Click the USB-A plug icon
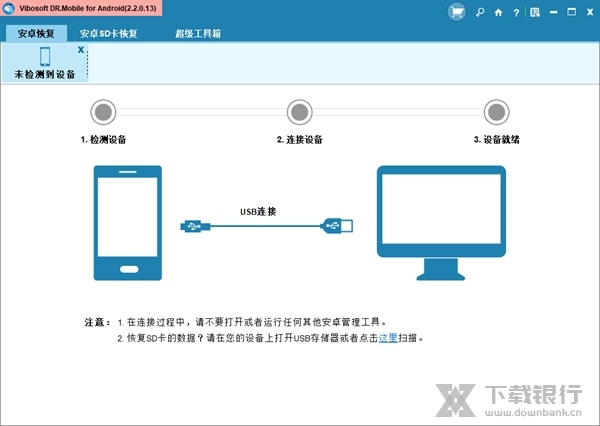 pos(337,226)
